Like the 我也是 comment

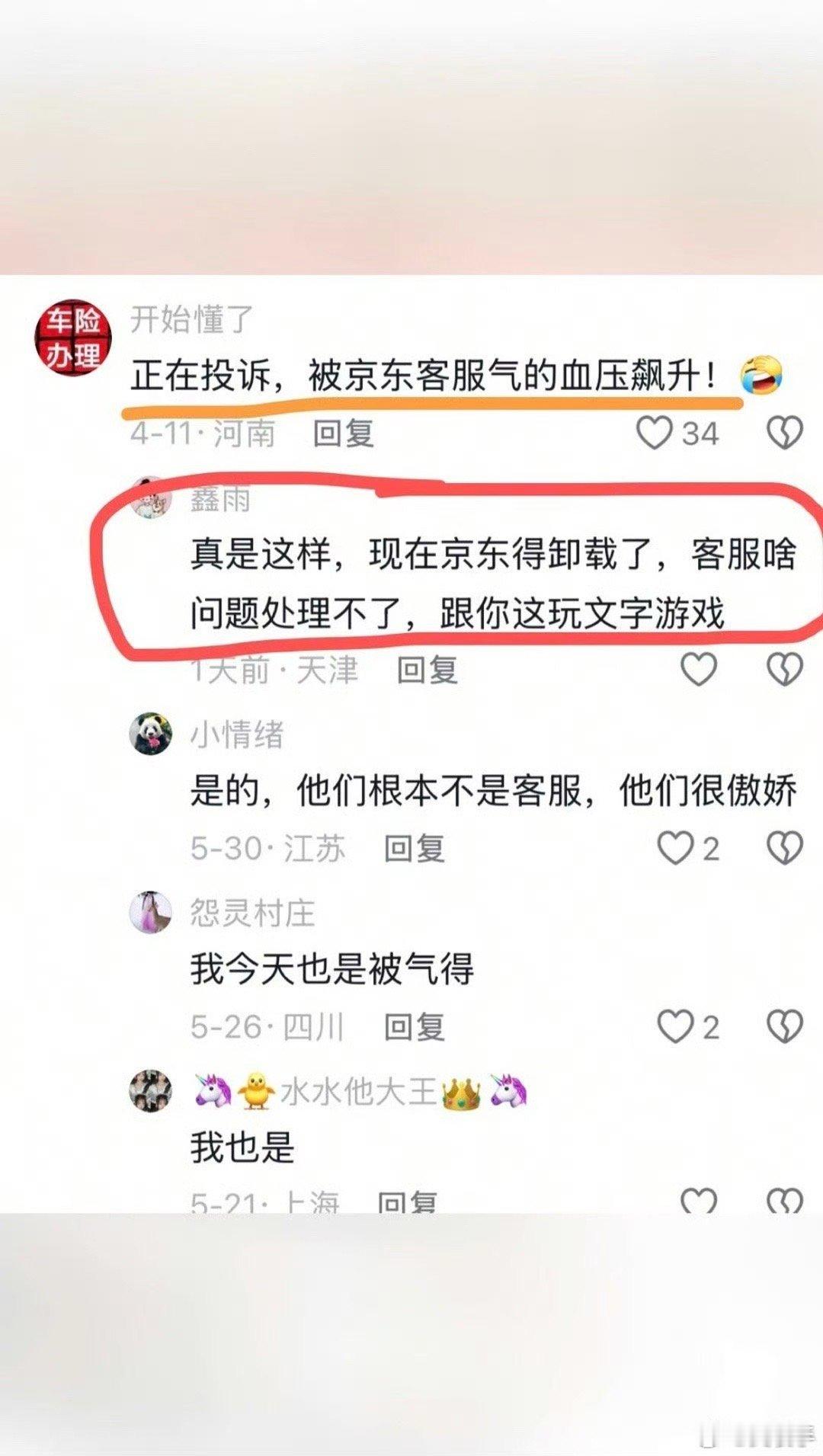tap(699, 1201)
